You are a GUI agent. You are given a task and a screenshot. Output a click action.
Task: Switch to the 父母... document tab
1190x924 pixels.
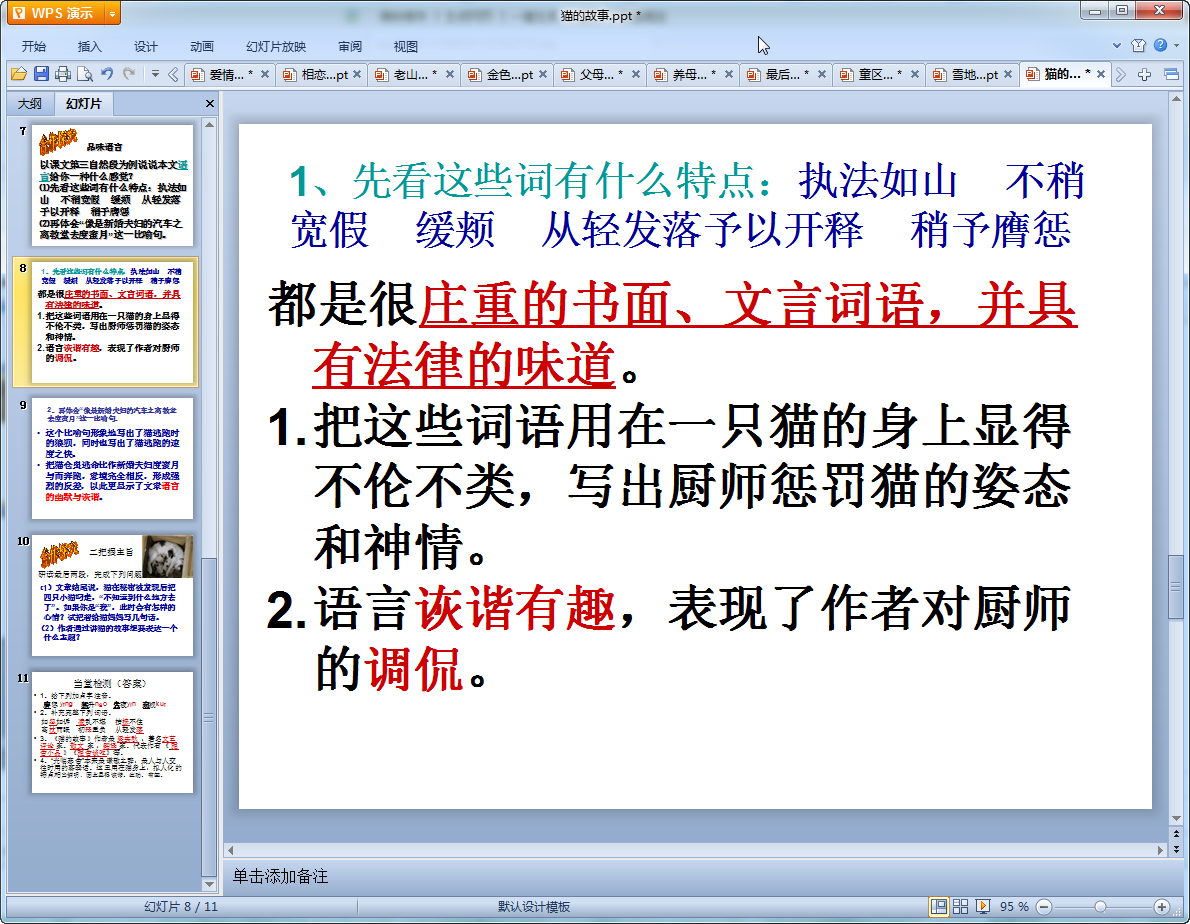[x=599, y=74]
